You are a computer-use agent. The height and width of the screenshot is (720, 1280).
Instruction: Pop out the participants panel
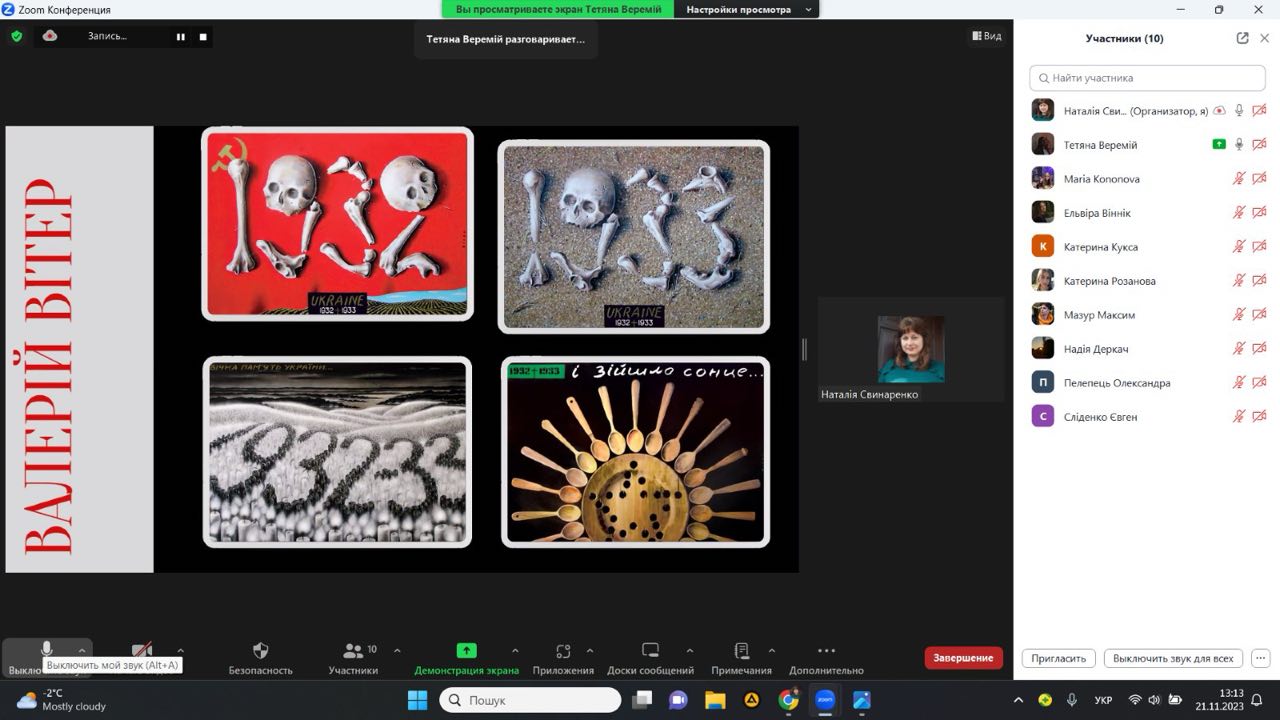(1242, 38)
